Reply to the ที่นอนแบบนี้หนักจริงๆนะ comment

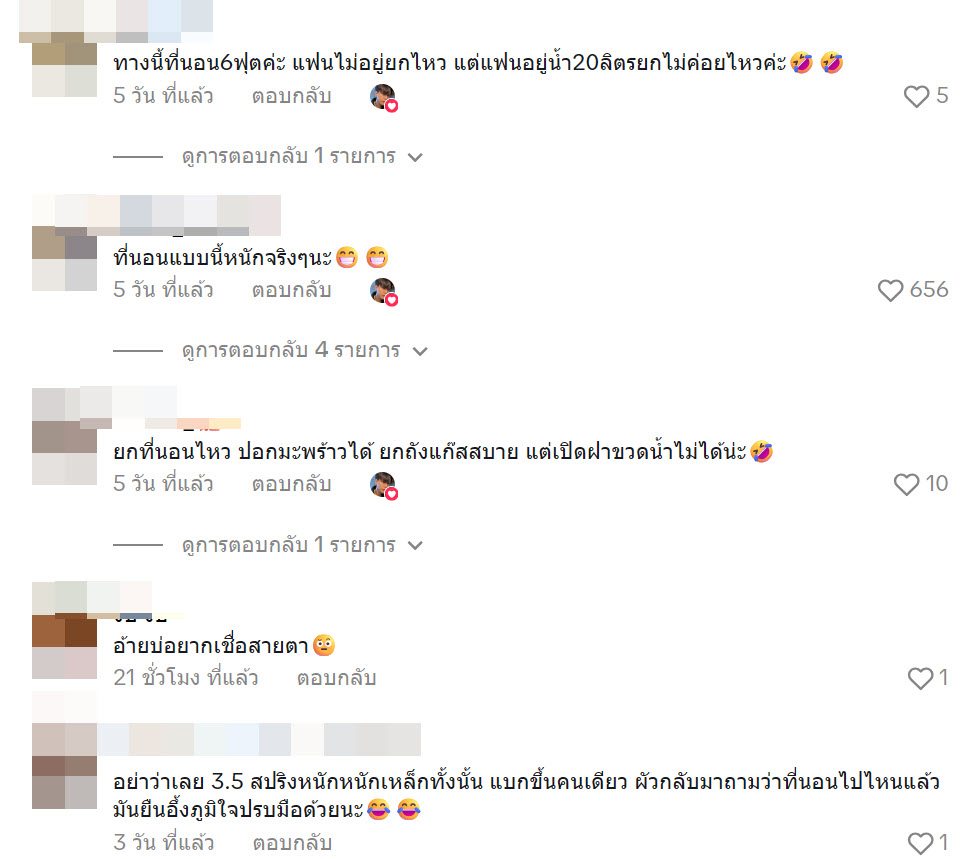(x=291, y=290)
